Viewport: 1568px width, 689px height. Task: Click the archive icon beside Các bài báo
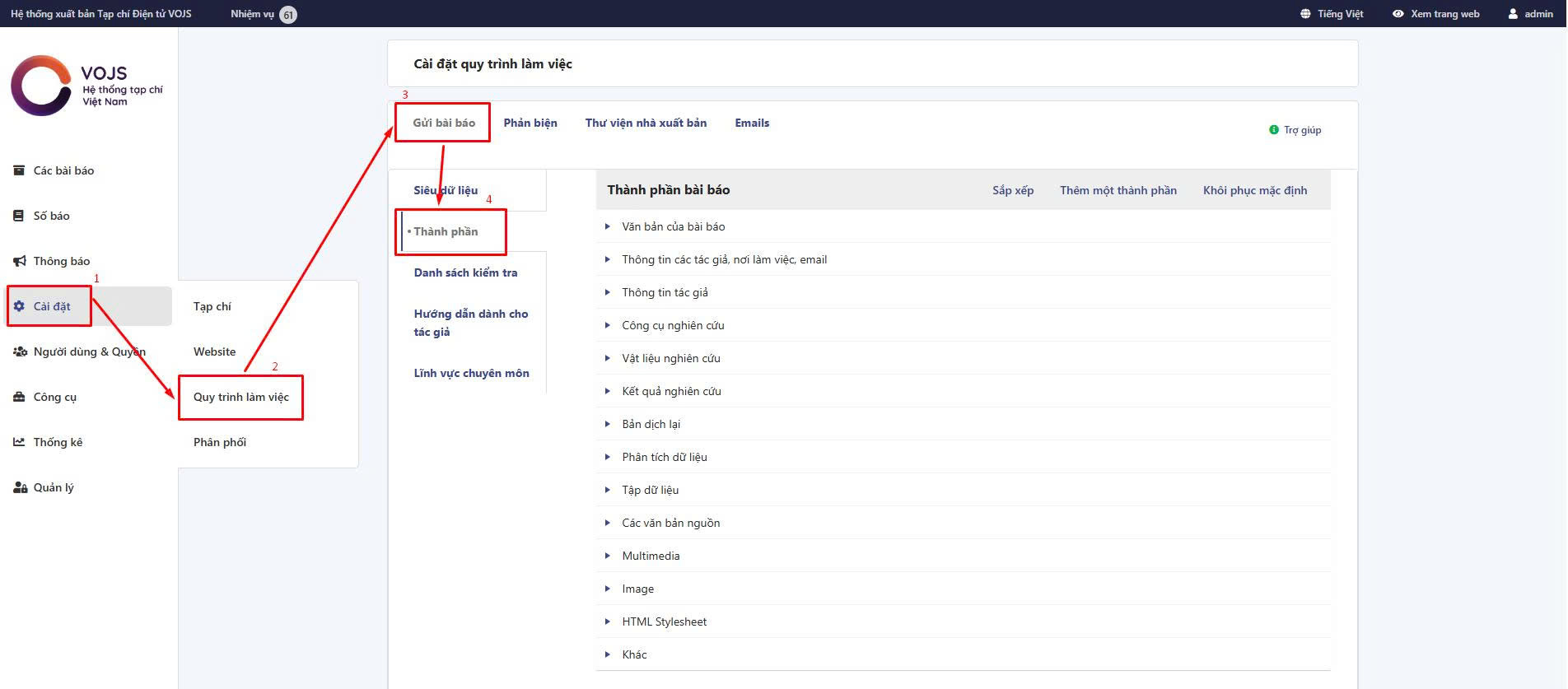19,170
